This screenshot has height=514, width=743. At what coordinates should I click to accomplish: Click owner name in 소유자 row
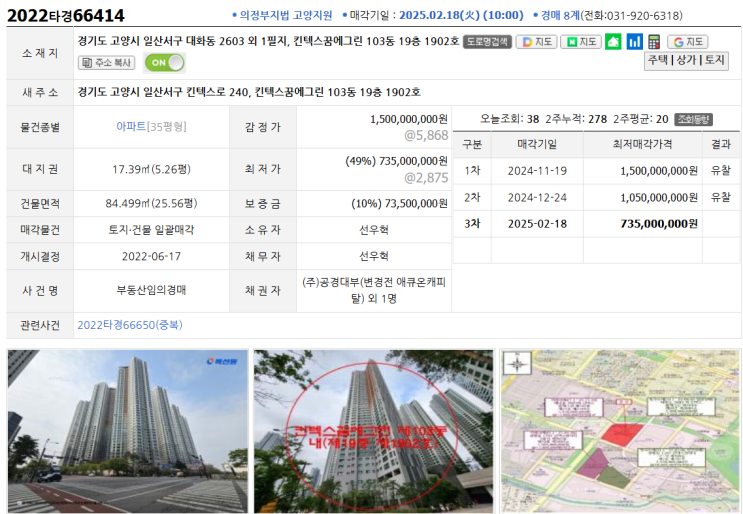click(x=373, y=230)
